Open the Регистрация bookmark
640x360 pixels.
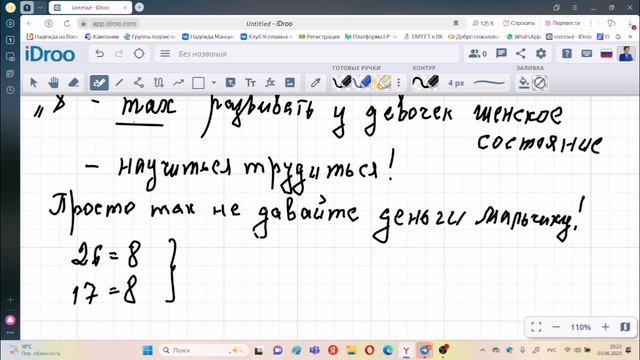pos(319,37)
